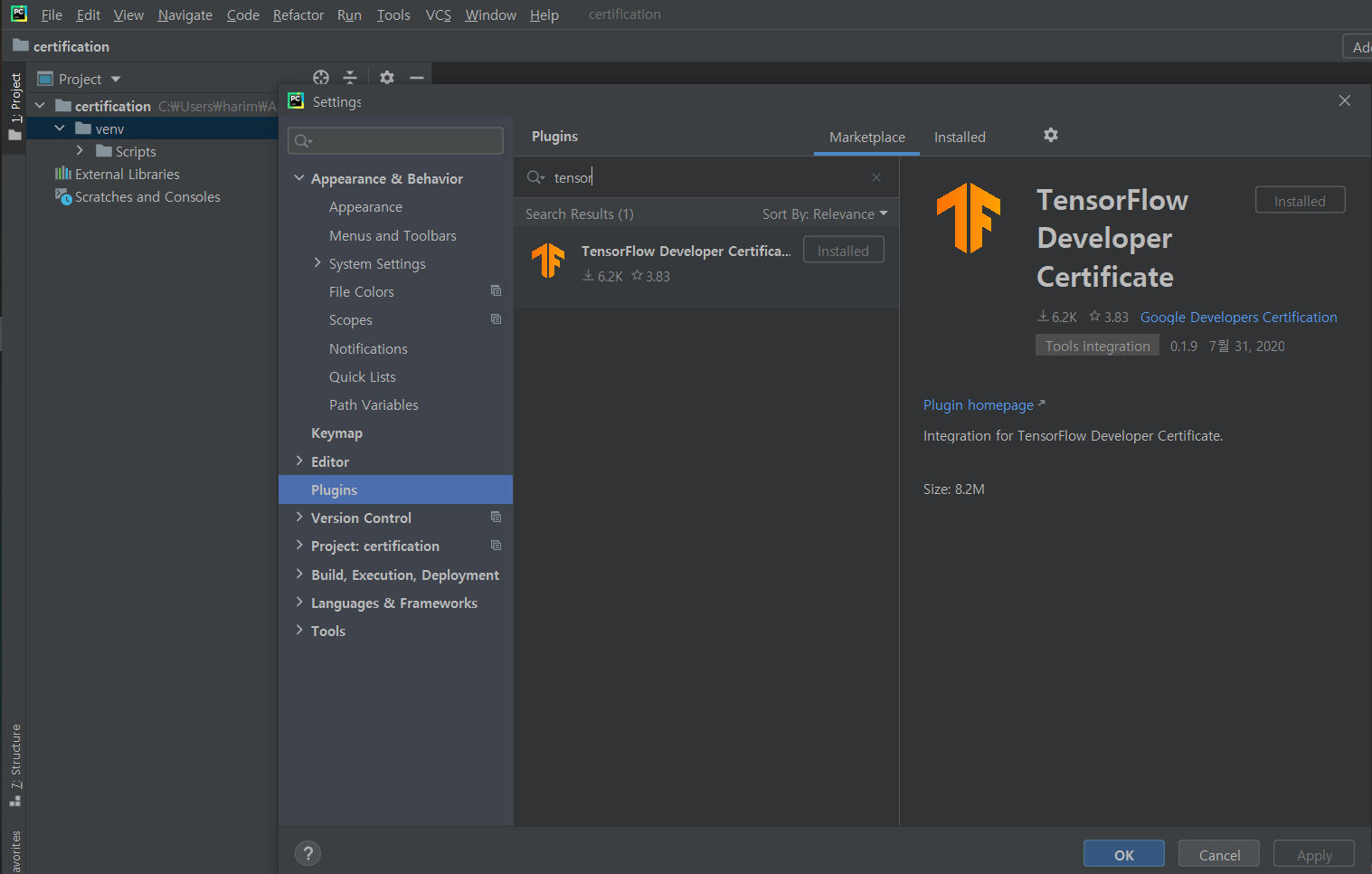Expand Version Control settings section
This screenshot has width=1372, height=874.
click(x=299, y=517)
